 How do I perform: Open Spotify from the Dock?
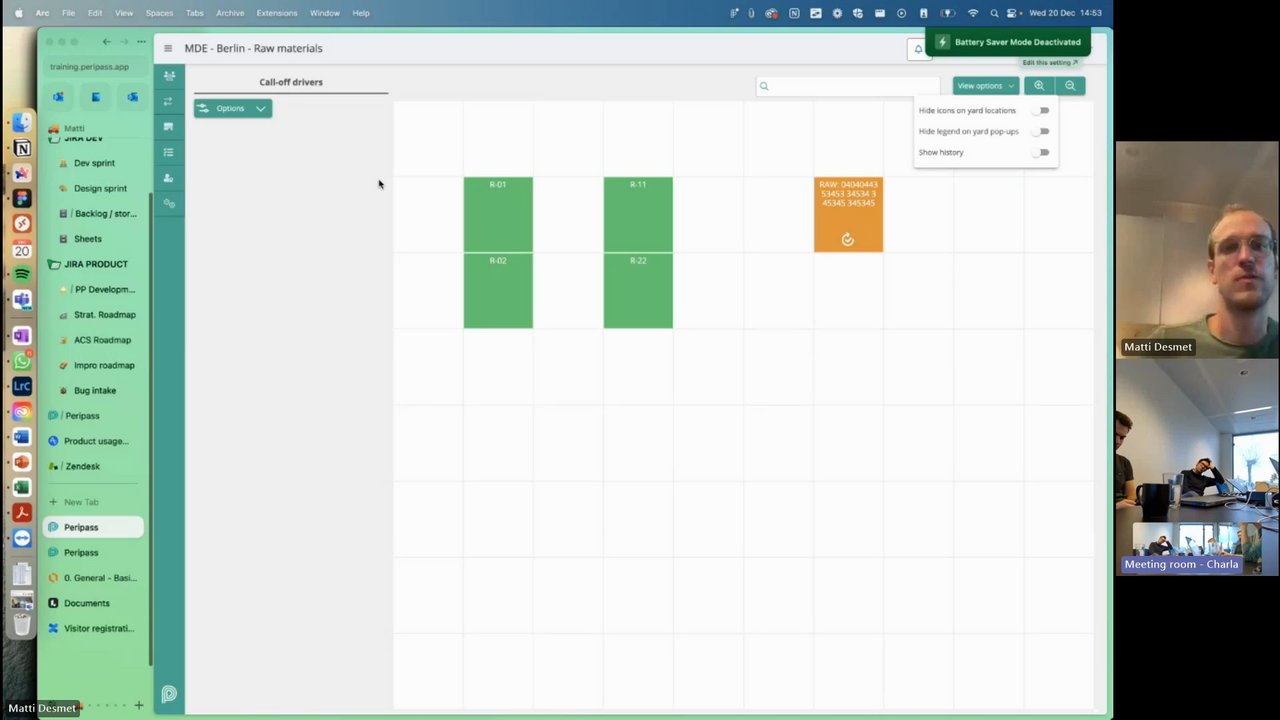pyautogui.click(x=22, y=274)
